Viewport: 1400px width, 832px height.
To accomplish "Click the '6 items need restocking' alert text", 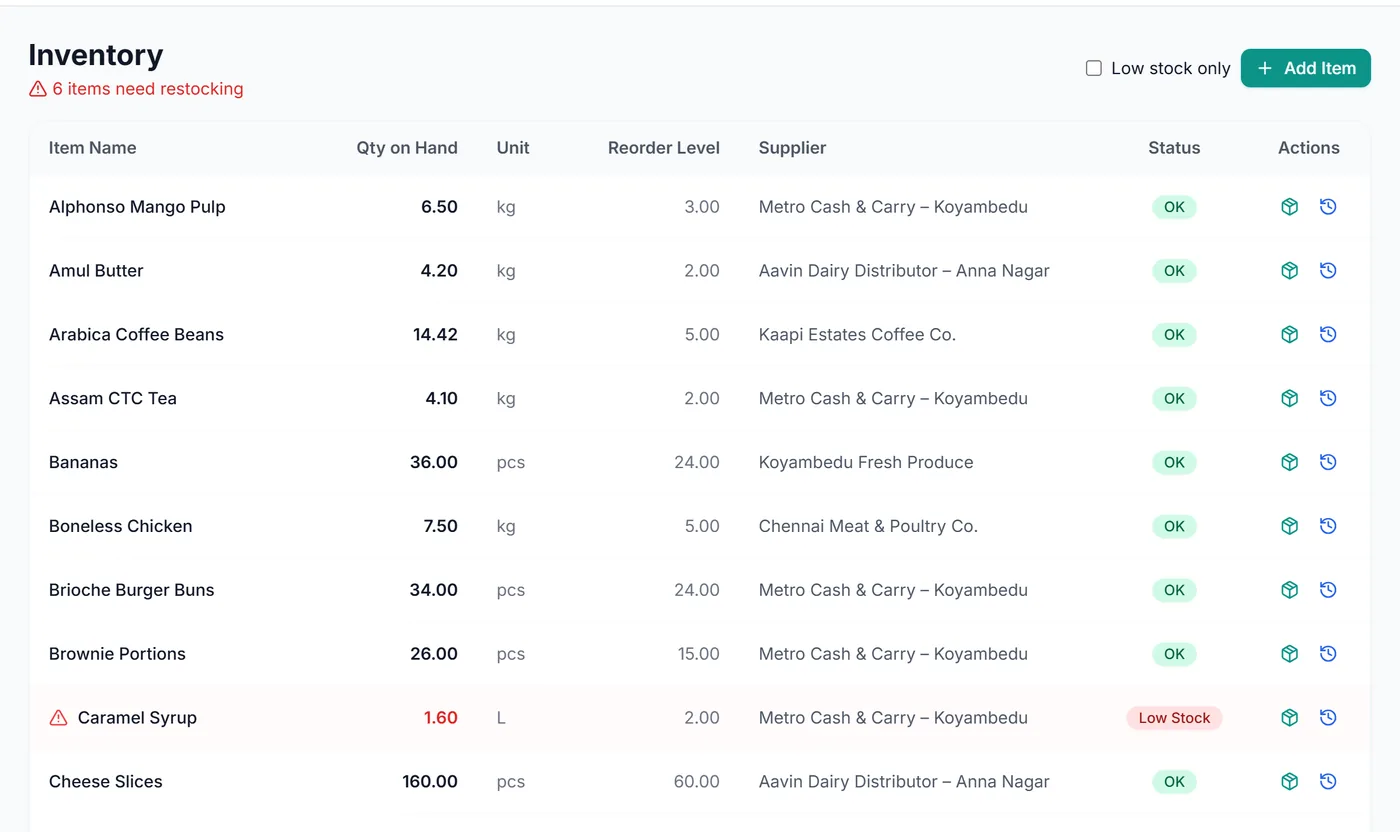I will click(x=148, y=89).
